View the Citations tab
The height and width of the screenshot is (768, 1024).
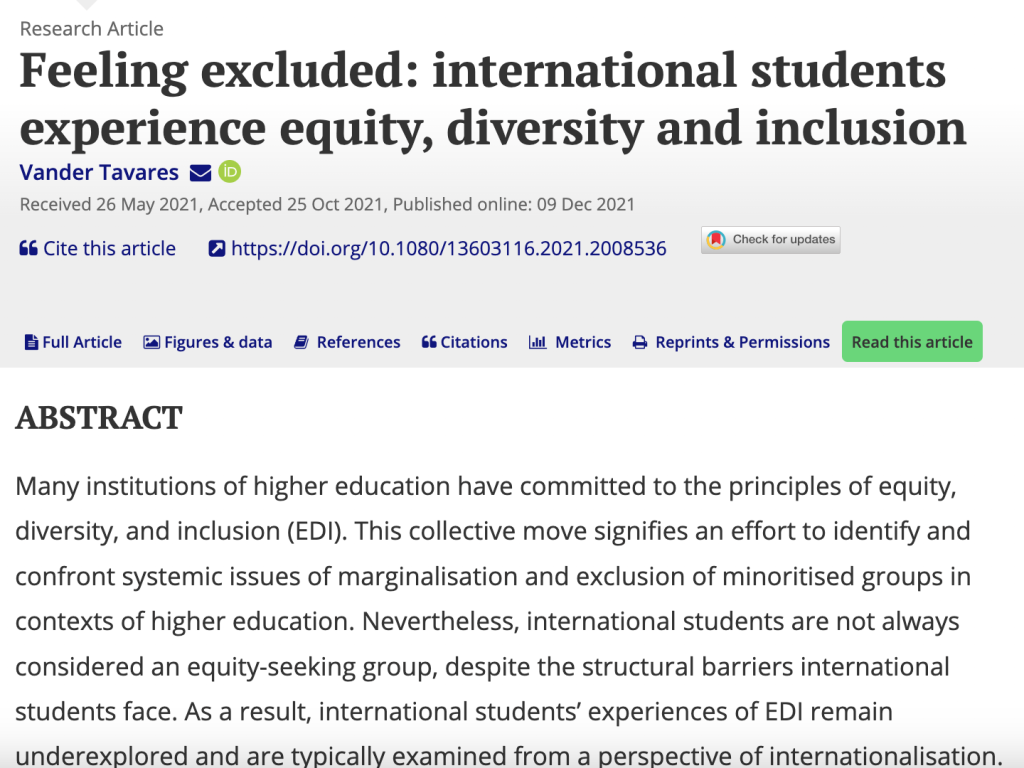[464, 342]
